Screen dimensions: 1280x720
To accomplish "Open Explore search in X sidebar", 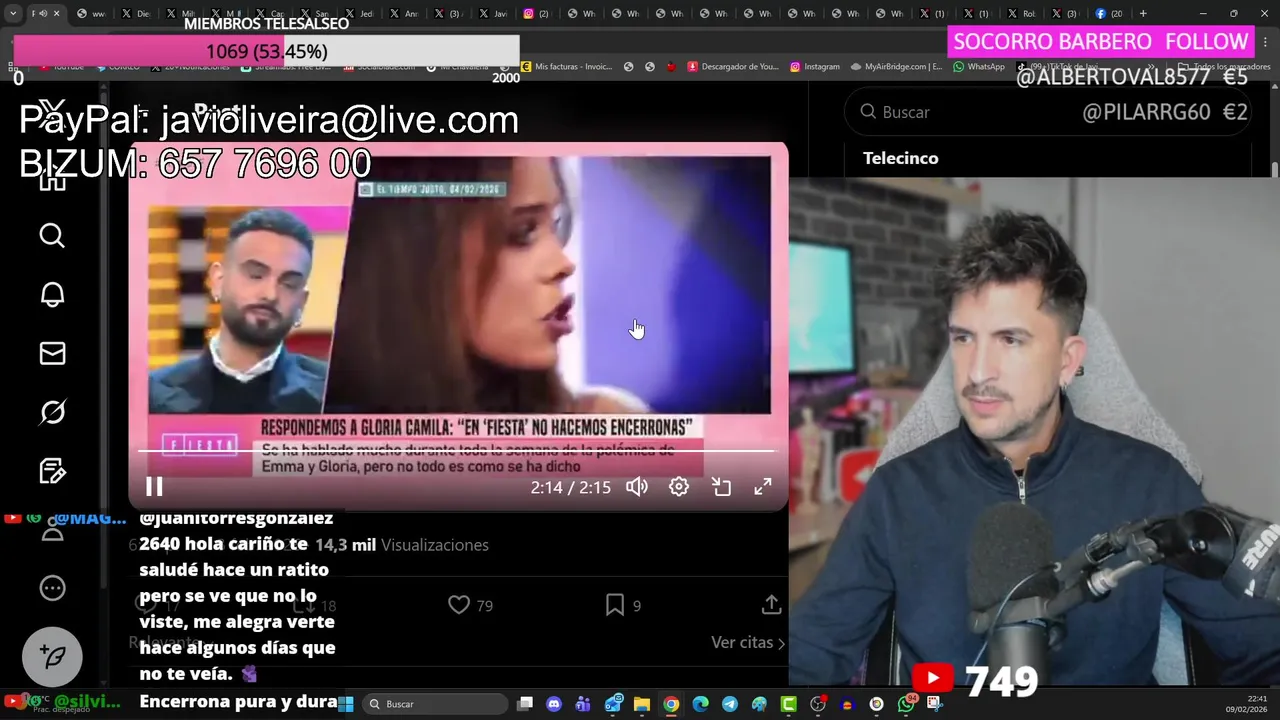I will click(x=52, y=235).
